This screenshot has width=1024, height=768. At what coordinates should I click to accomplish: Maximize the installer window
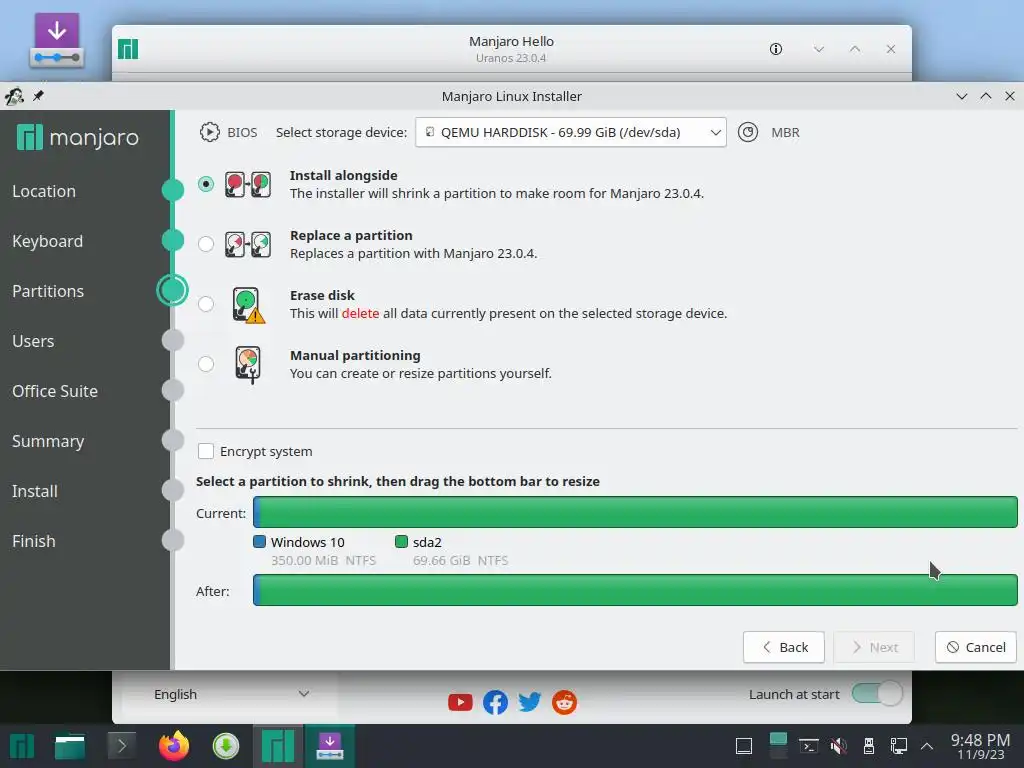985,96
